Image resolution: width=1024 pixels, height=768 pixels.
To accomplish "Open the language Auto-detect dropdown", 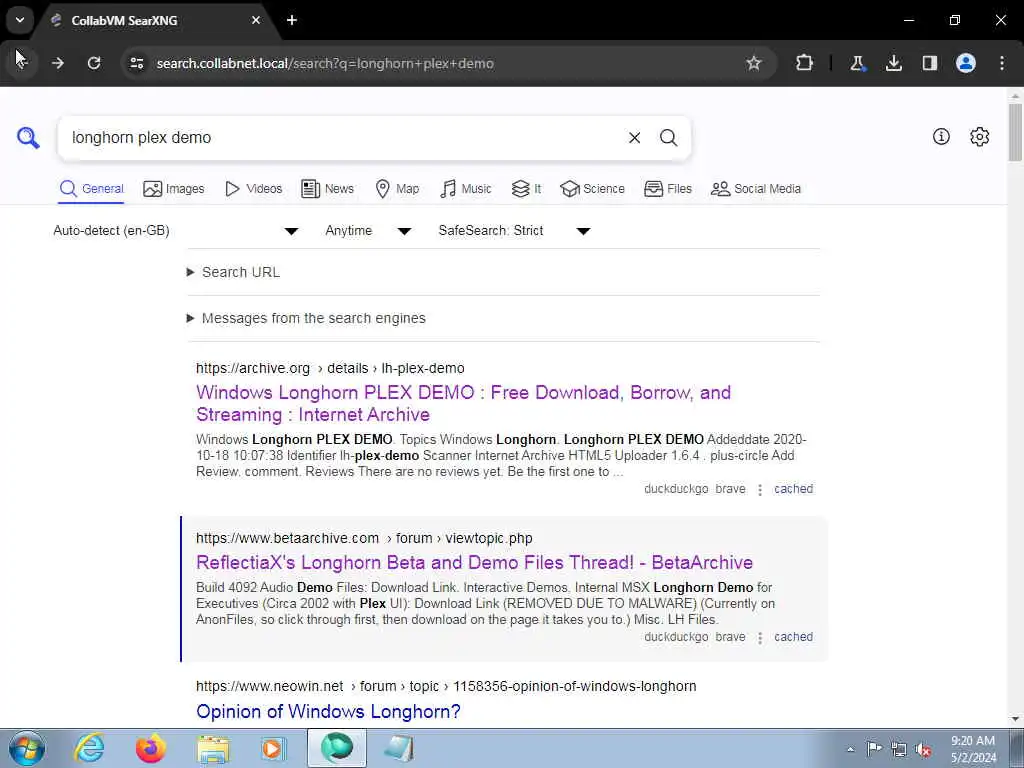I will coord(176,231).
